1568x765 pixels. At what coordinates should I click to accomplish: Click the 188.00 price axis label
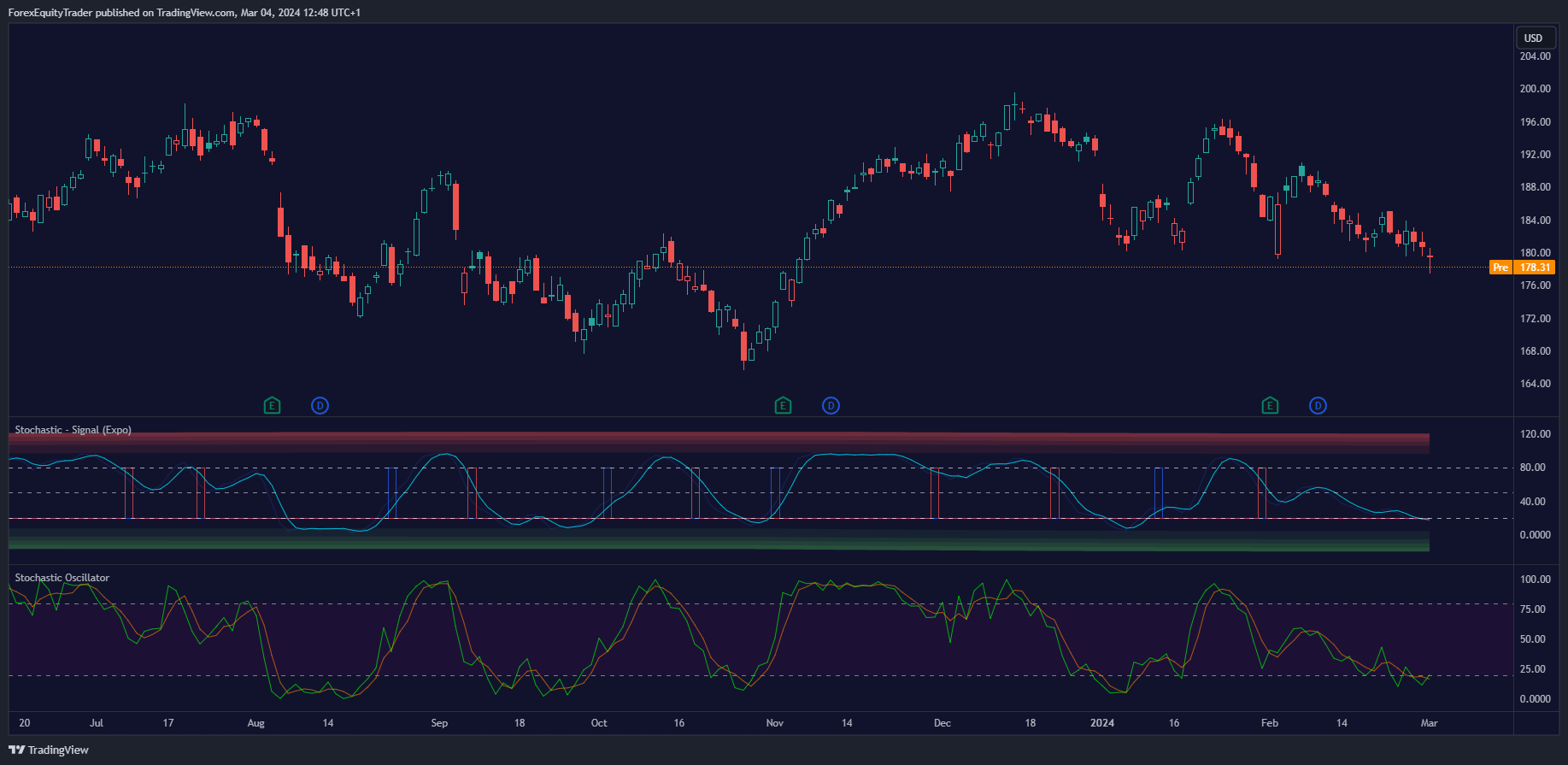click(x=1535, y=187)
